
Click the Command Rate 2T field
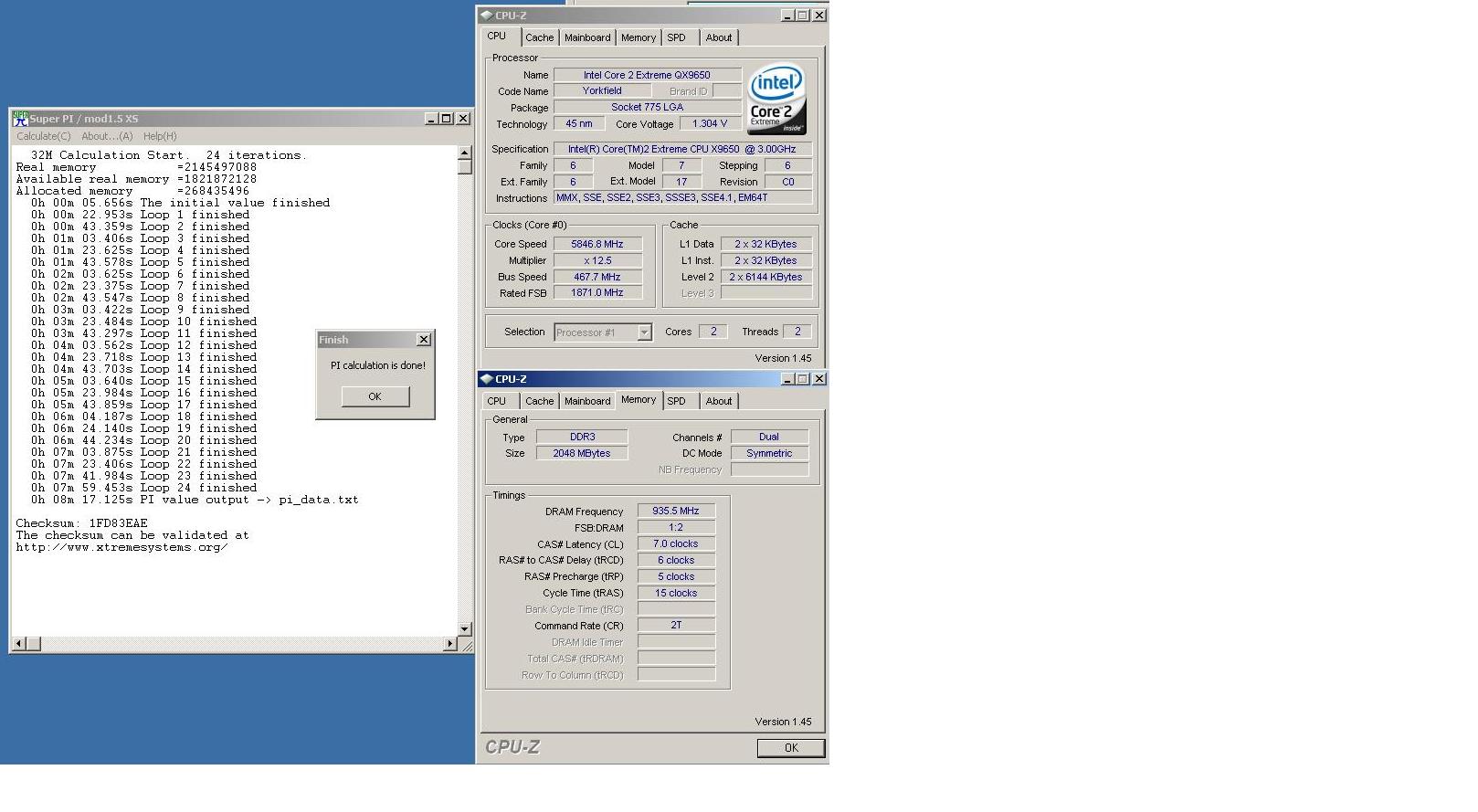click(x=676, y=626)
